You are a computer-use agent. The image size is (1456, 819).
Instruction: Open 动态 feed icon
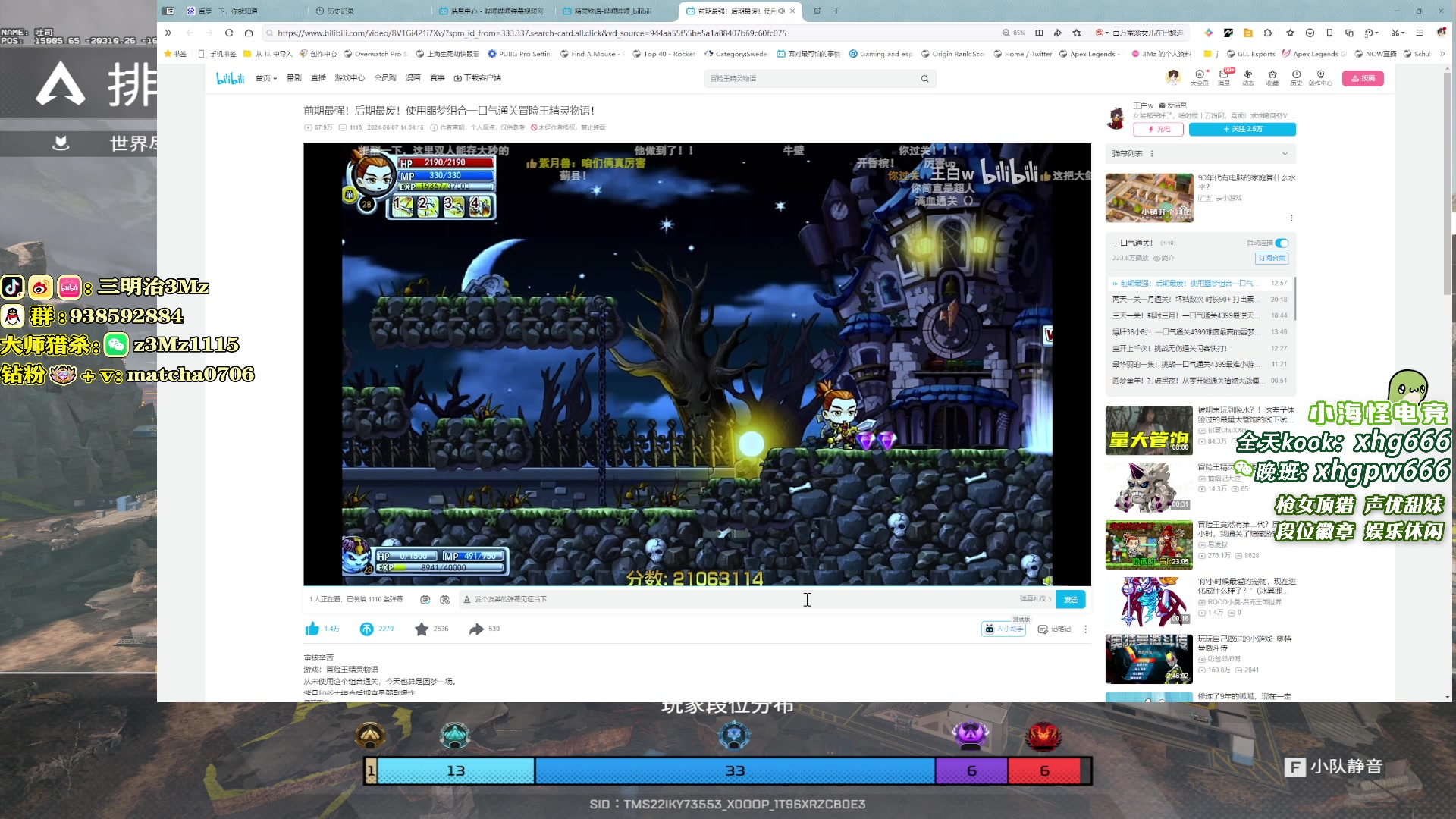click(1248, 77)
